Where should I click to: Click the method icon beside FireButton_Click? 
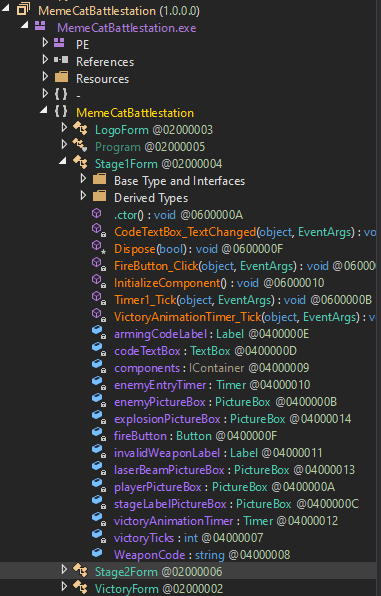pos(98,264)
